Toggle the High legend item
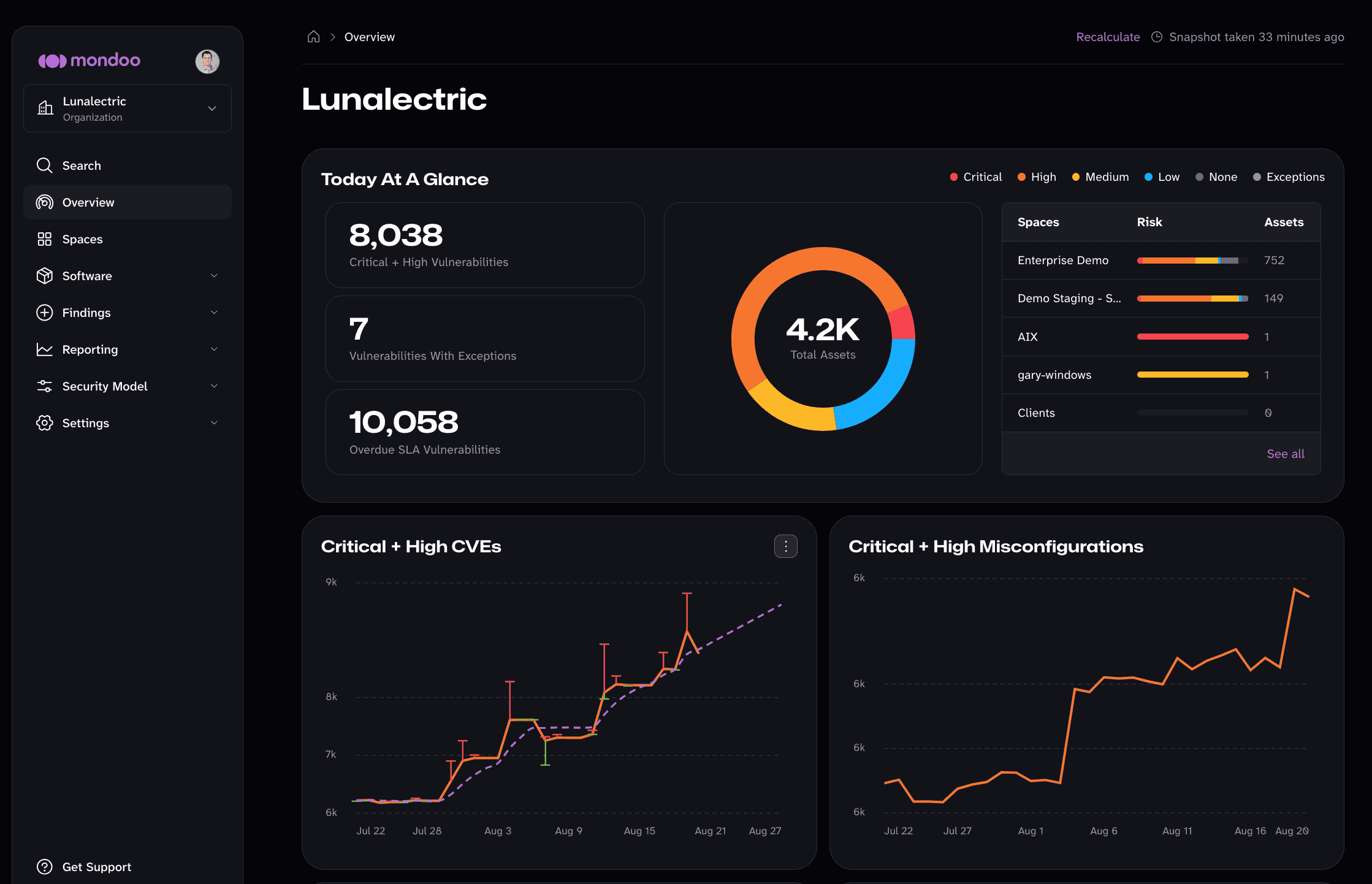The height and width of the screenshot is (884, 1372). click(1037, 177)
